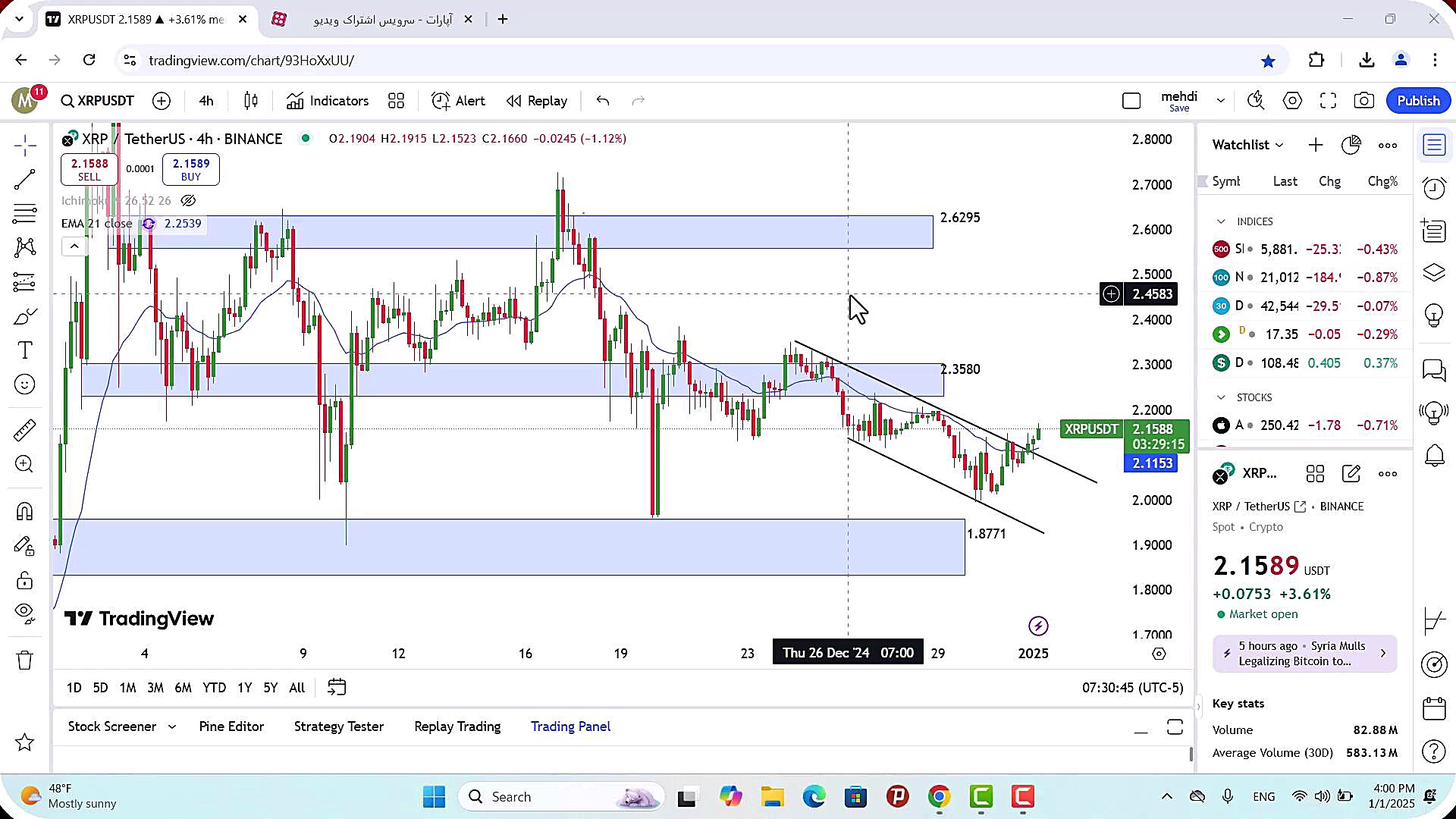Image resolution: width=1456 pixels, height=819 pixels.
Task: Start bar Replay mode
Action: [537, 101]
